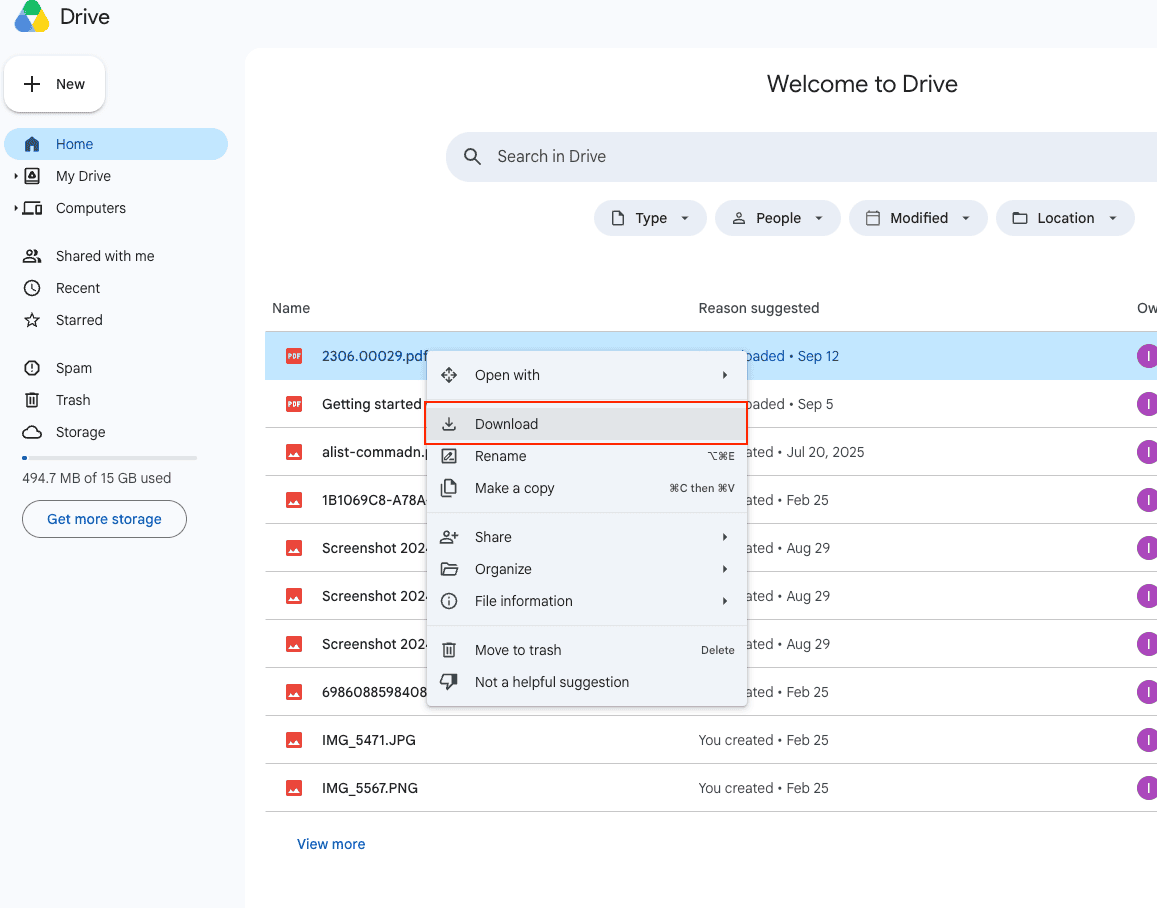Screen dimensions: 1157x908
Task: Choose Download from the context menu
Action: tap(587, 423)
